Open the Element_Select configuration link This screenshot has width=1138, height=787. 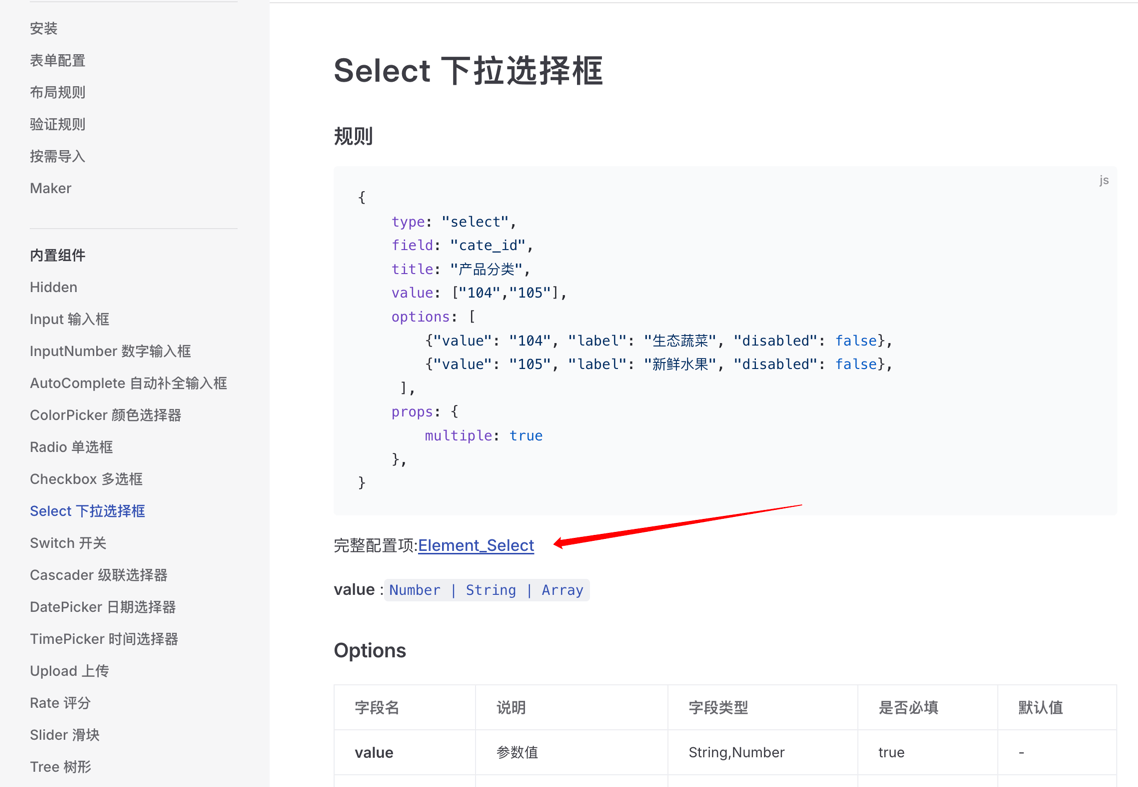click(x=476, y=545)
